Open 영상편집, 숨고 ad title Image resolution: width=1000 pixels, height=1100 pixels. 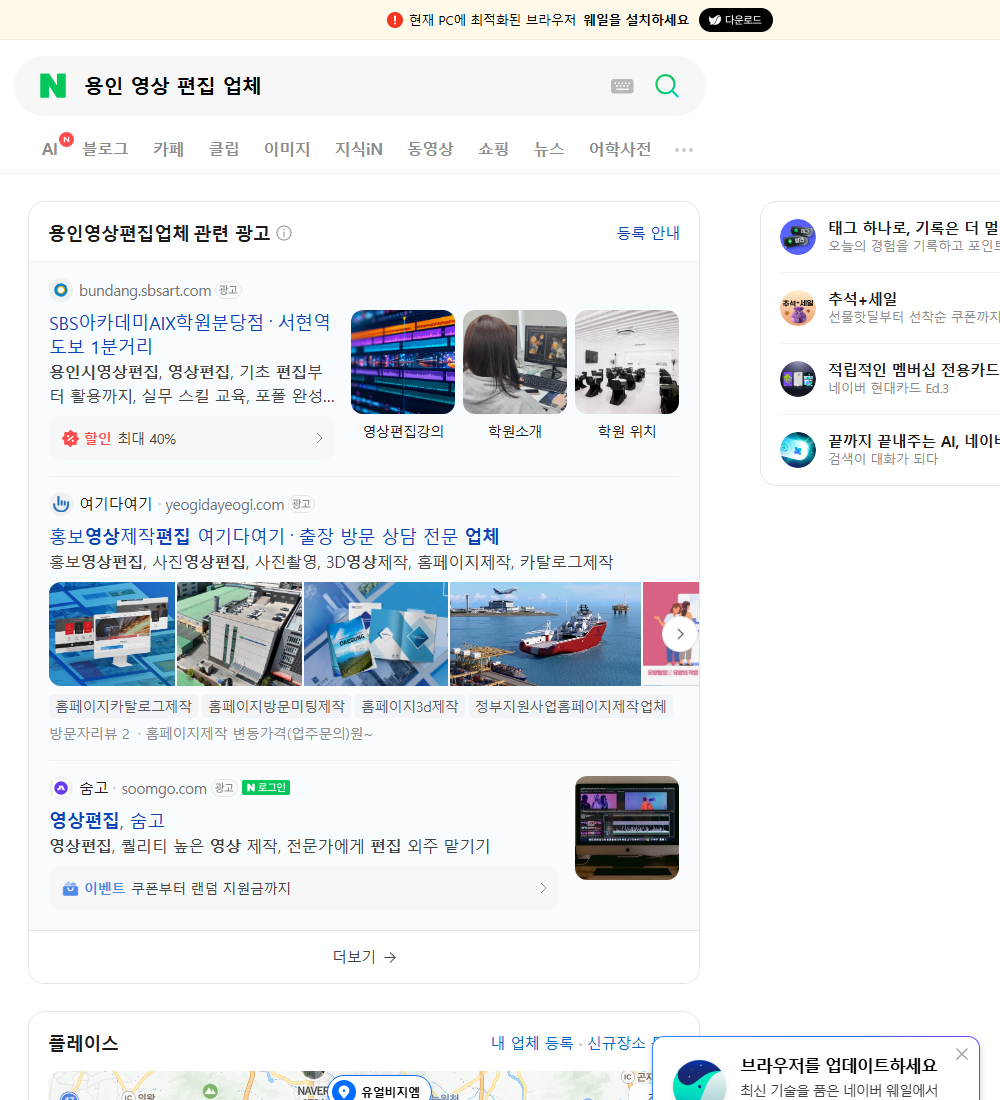coord(107,820)
